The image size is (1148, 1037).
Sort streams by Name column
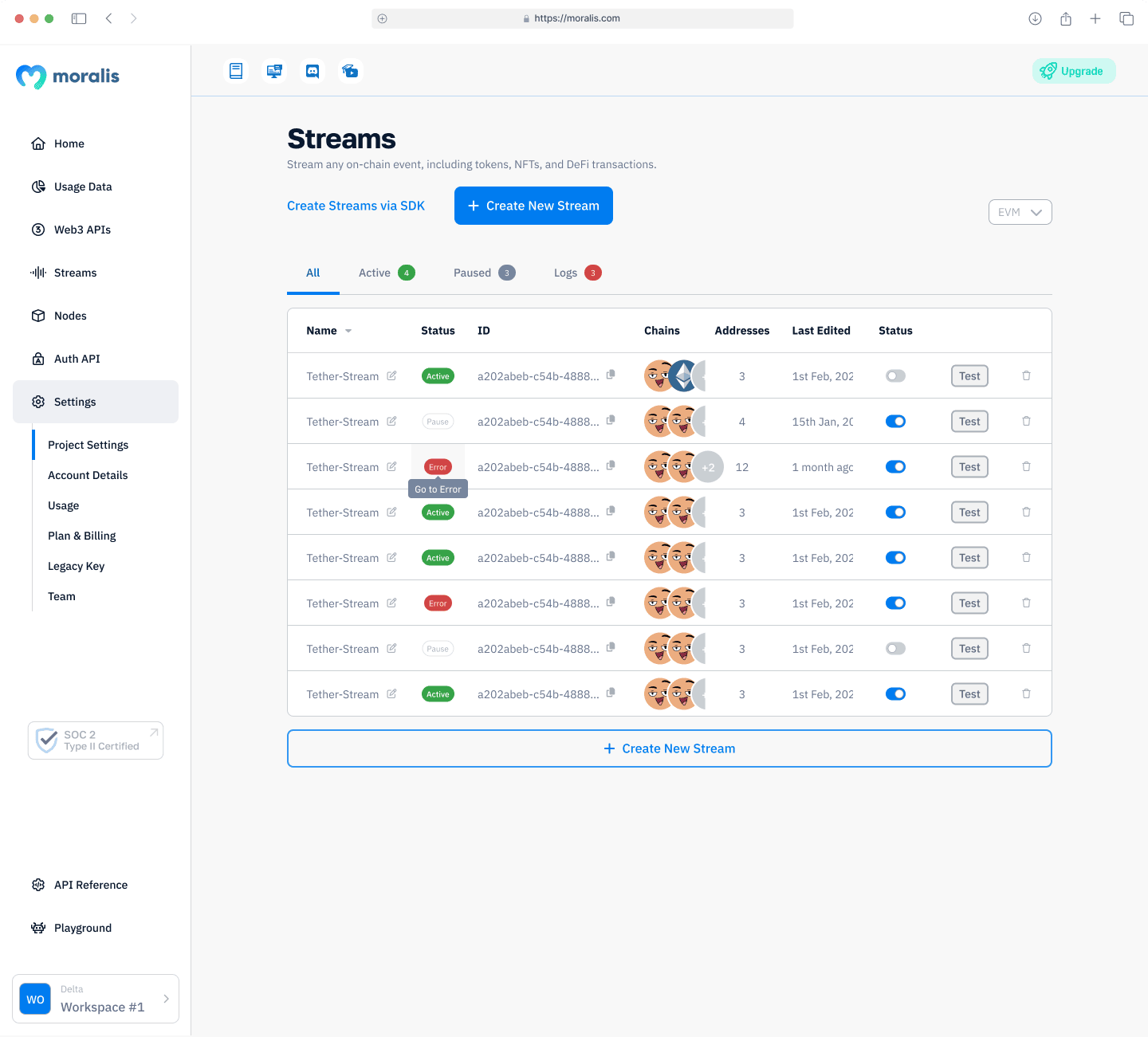click(x=328, y=330)
